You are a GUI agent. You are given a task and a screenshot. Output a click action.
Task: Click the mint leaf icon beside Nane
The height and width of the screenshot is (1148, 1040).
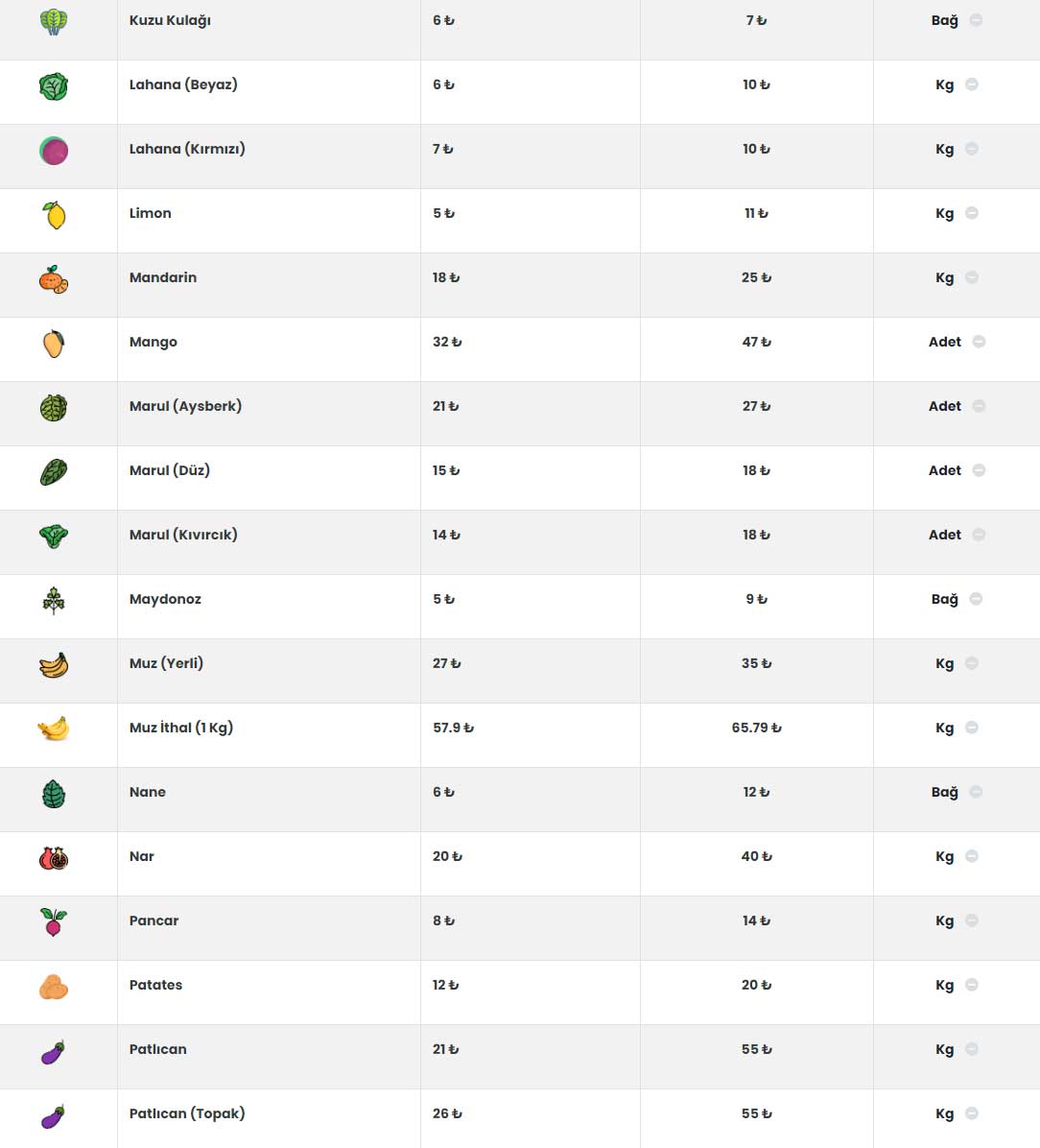tap(54, 794)
